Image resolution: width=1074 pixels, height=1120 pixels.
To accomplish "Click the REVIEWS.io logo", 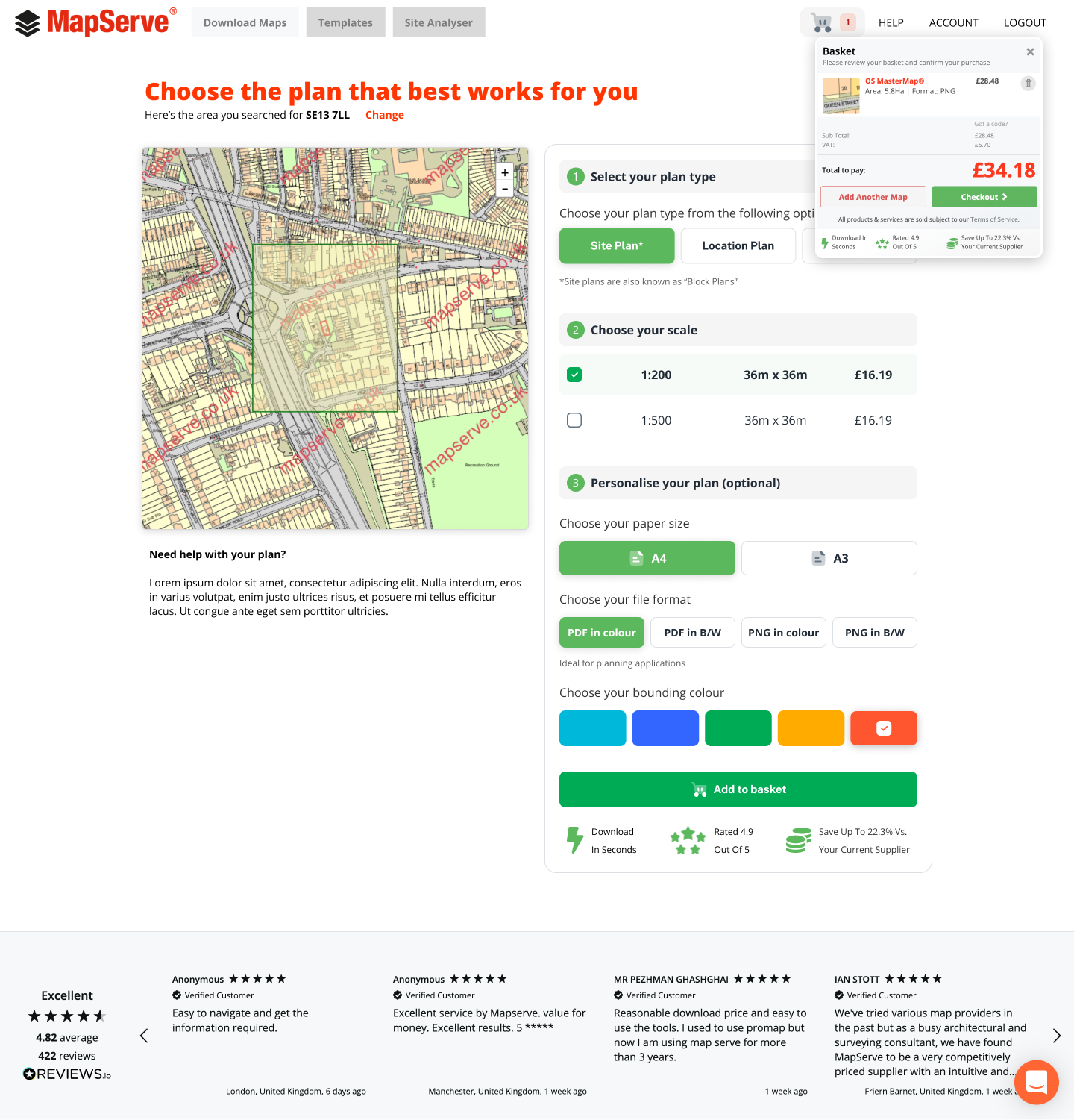I will pyautogui.click(x=67, y=1074).
